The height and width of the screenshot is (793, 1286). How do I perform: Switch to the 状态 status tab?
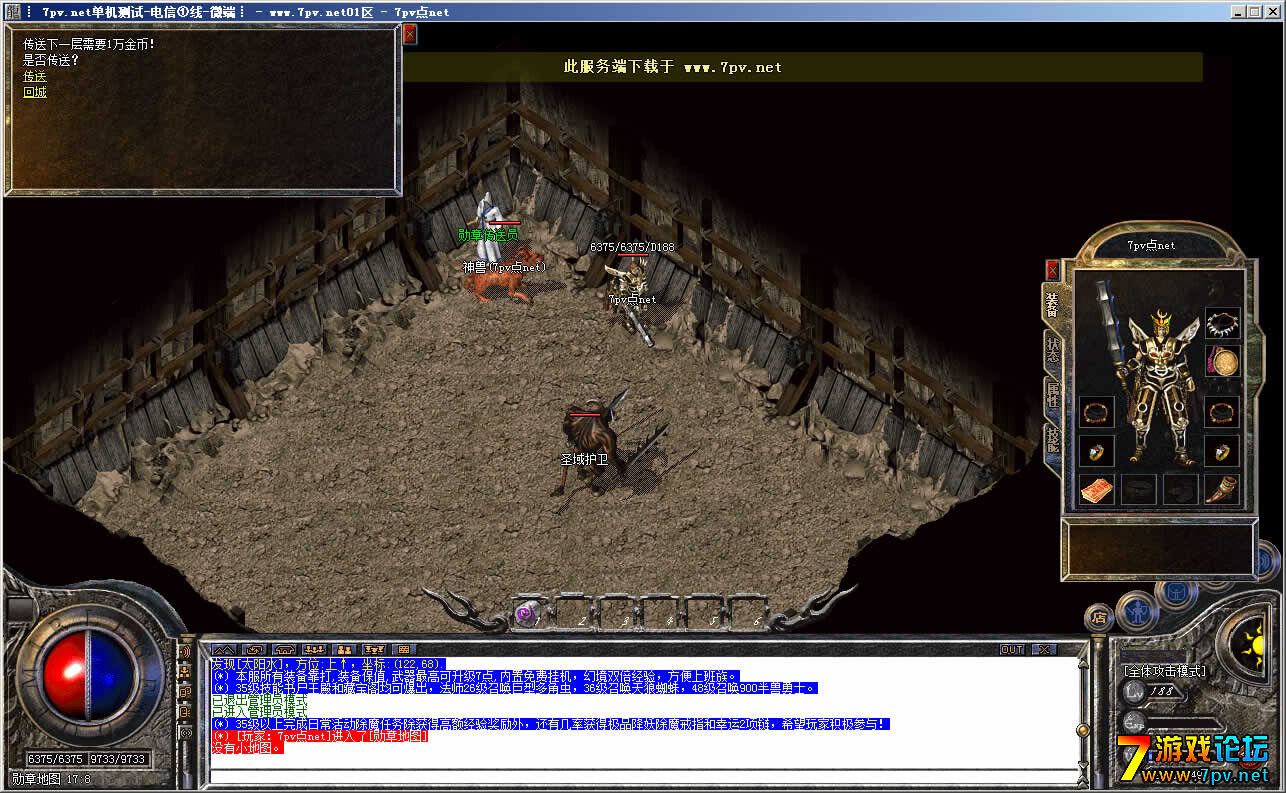1052,349
